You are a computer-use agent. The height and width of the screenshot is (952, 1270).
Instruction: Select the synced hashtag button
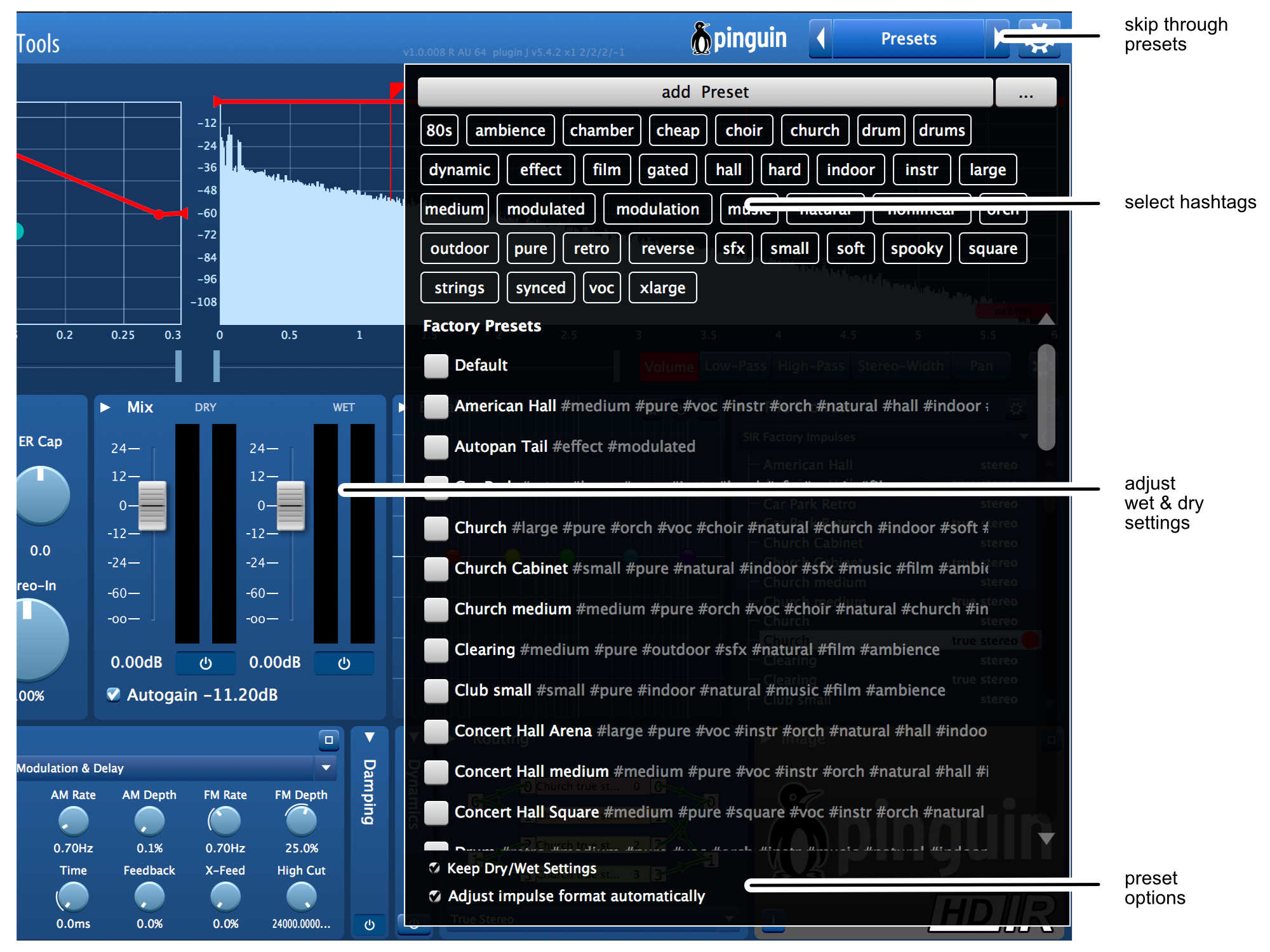[x=540, y=288]
